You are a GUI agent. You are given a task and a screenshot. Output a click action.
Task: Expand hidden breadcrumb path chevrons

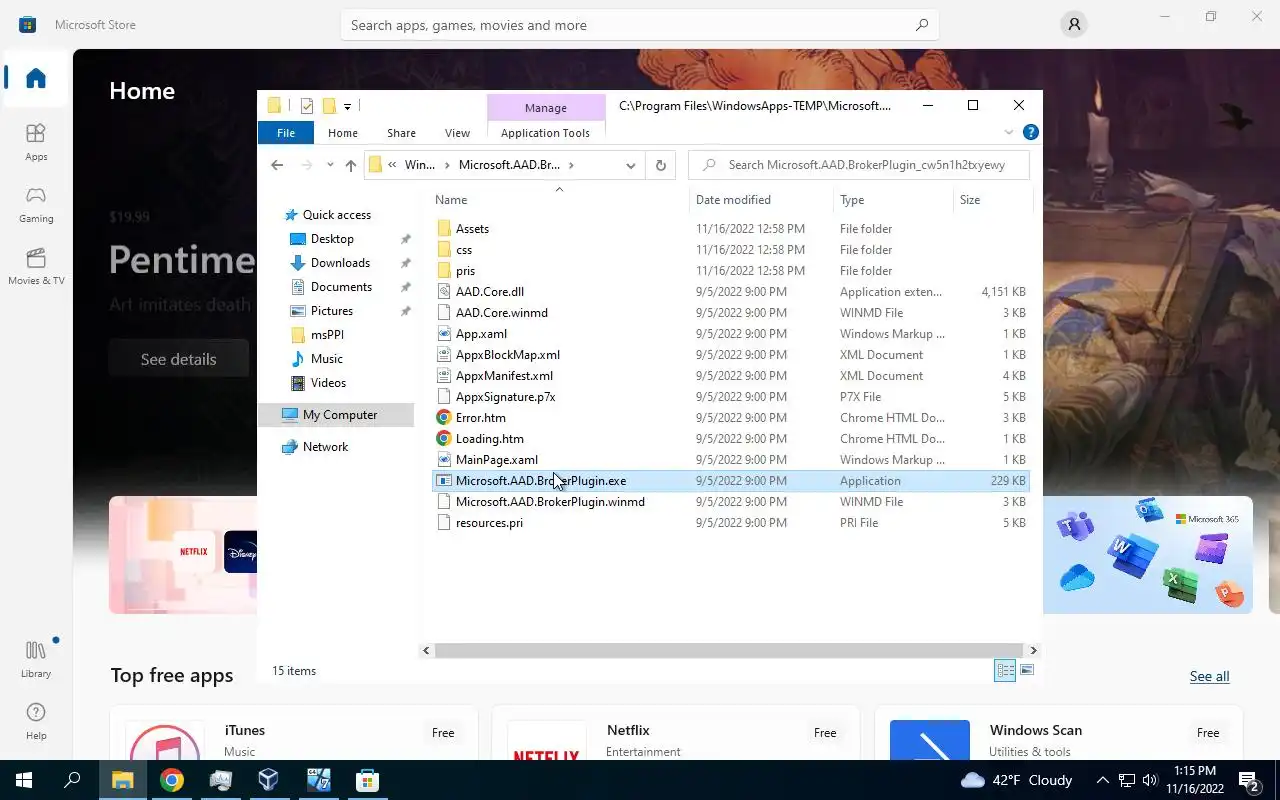[392, 165]
